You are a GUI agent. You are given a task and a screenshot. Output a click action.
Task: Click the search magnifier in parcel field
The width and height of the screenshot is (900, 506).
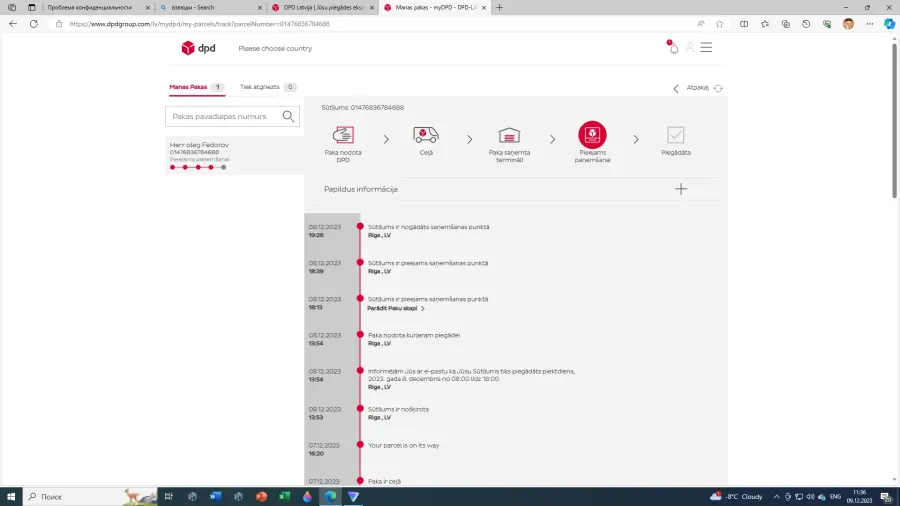288,116
